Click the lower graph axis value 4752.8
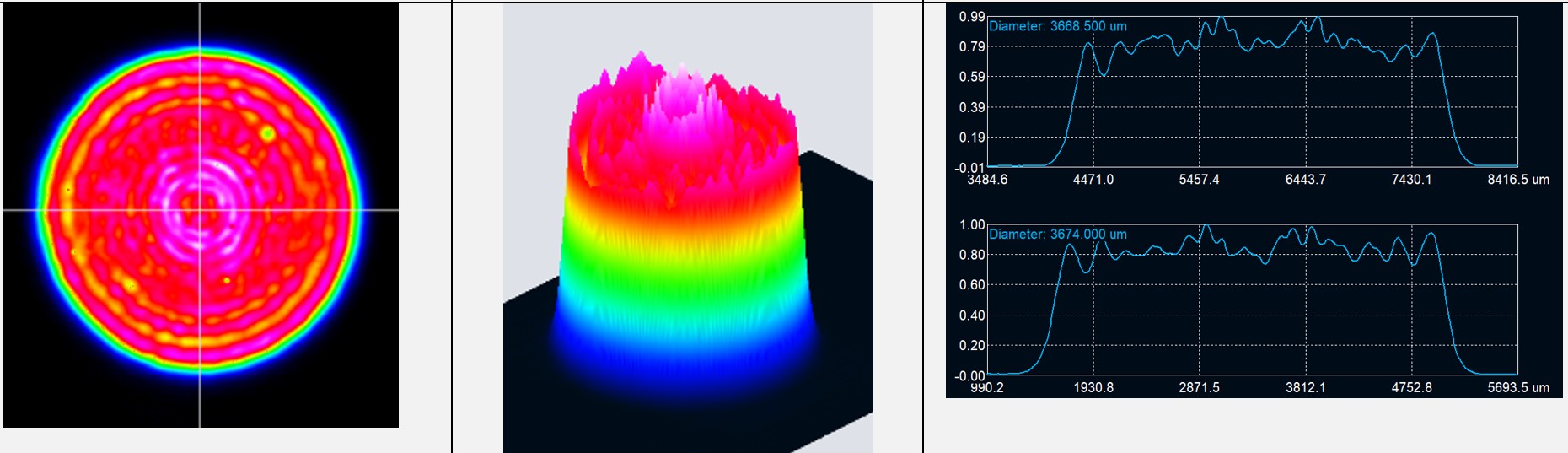 pyautogui.click(x=1412, y=387)
